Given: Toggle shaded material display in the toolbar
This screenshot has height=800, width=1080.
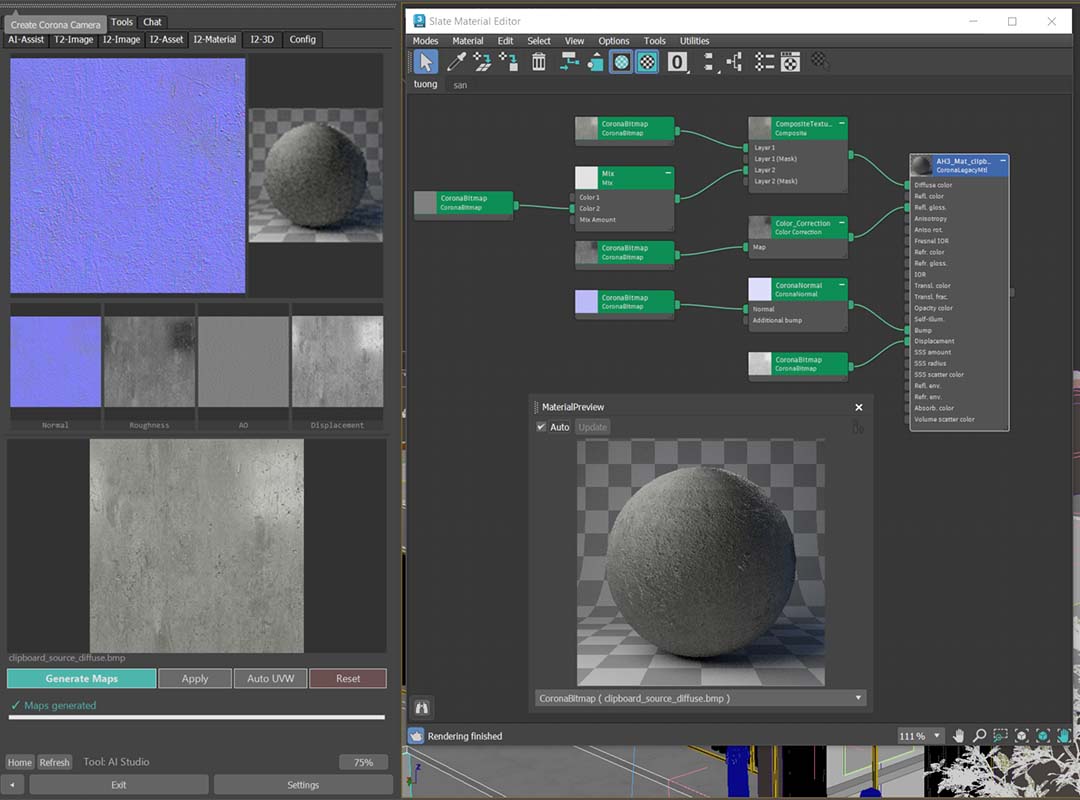Looking at the screenshot, I should 620,61.
